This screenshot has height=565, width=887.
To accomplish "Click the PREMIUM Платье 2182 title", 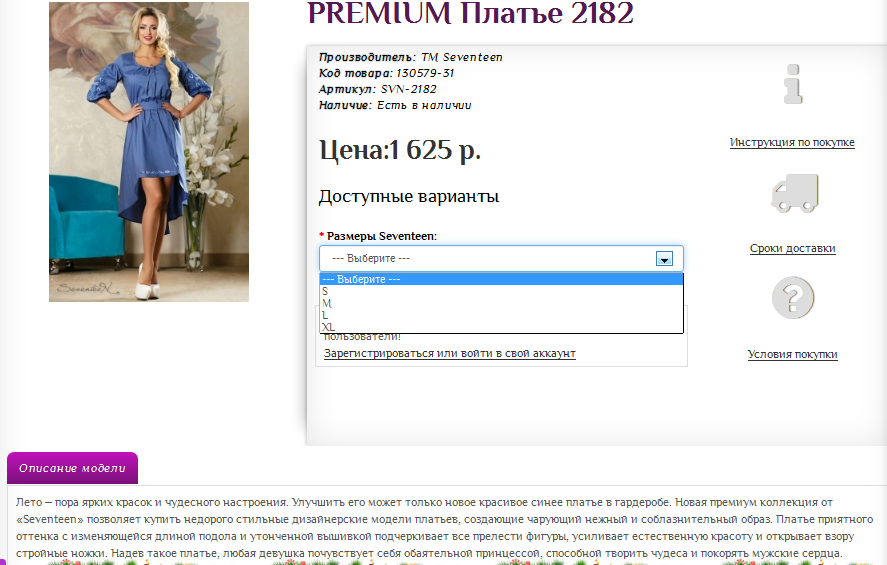I will pyautogui.click(x=470, y=14).
